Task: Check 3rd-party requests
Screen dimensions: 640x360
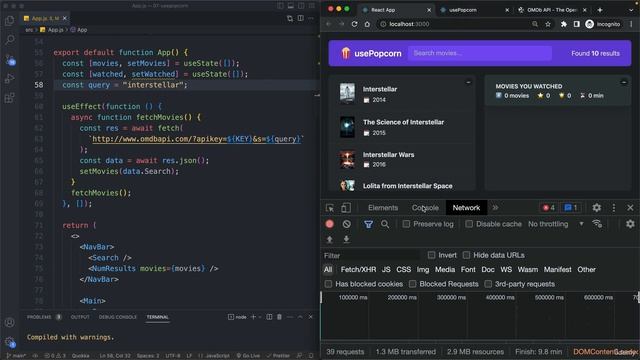Action: pos(488,284)
